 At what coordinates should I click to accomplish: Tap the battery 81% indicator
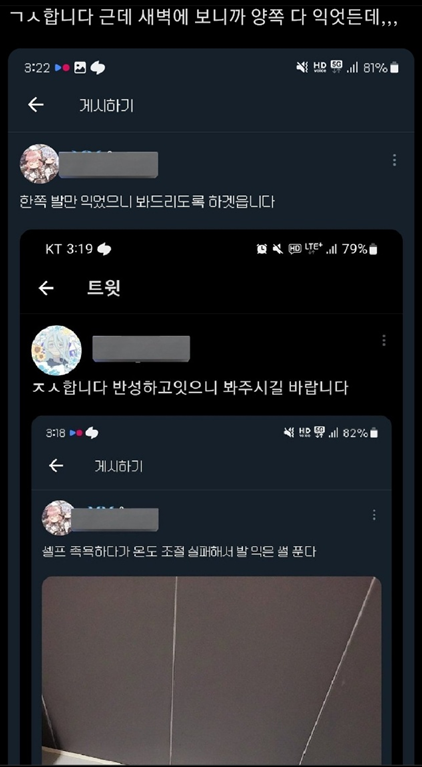point(381,68)
